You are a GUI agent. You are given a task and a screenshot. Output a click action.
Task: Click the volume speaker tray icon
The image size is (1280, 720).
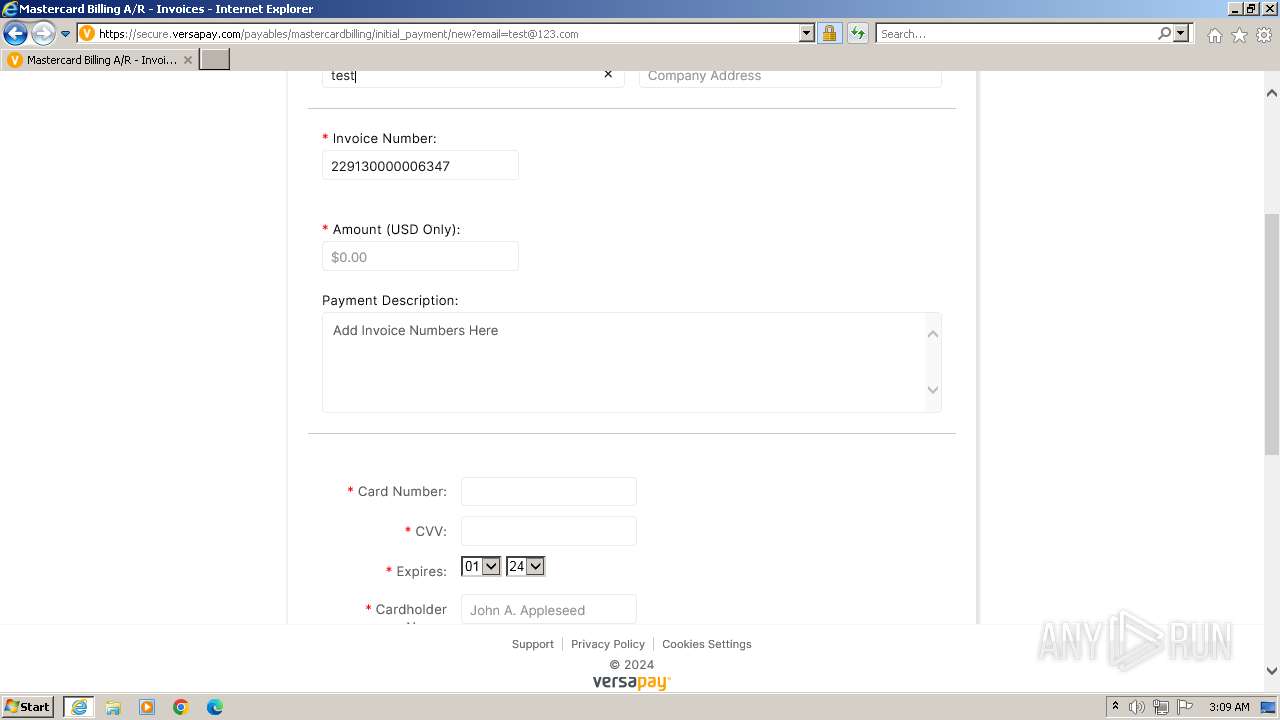pos(1137,707)
